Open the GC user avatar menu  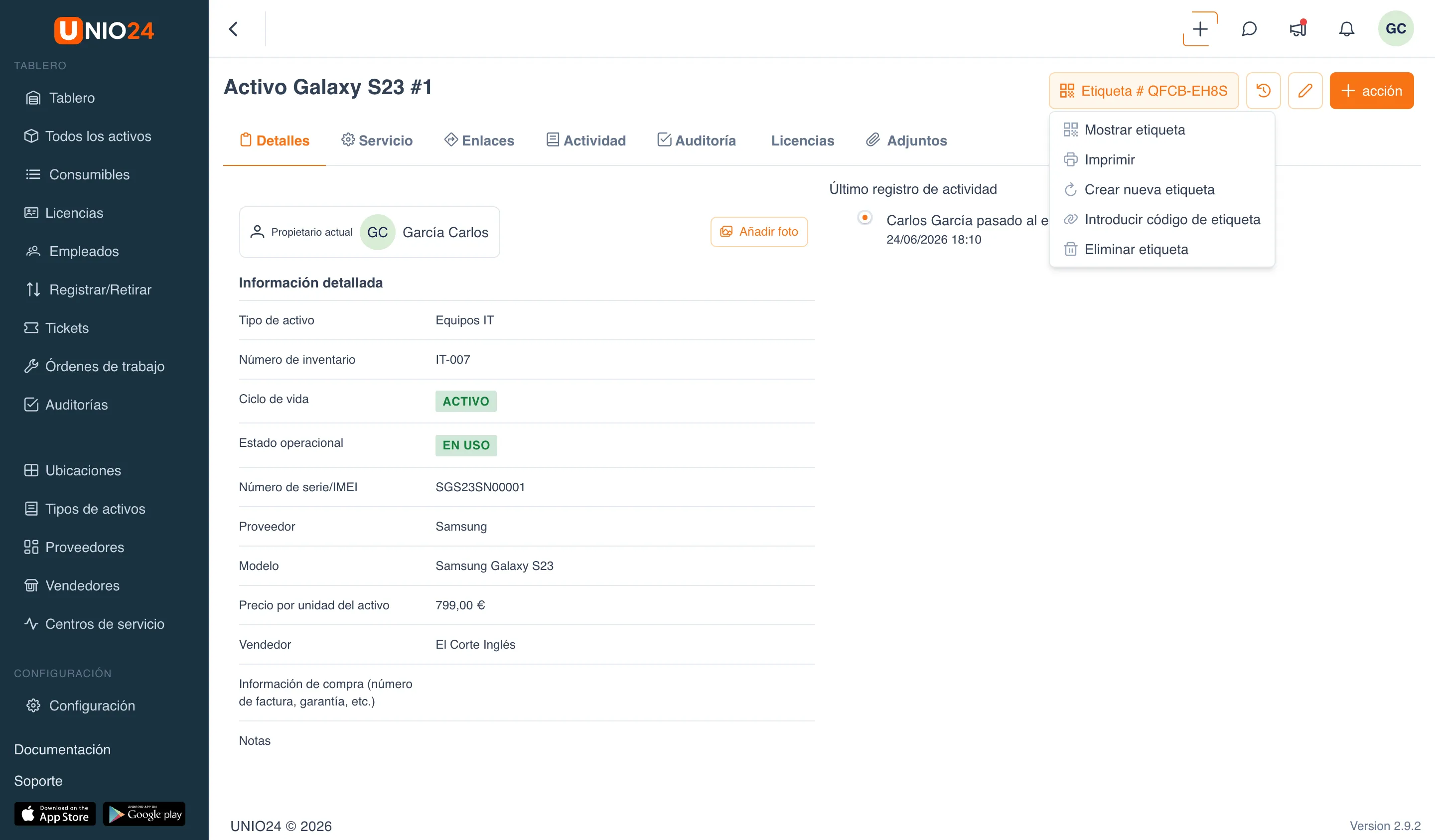(x=1395, y=28)
